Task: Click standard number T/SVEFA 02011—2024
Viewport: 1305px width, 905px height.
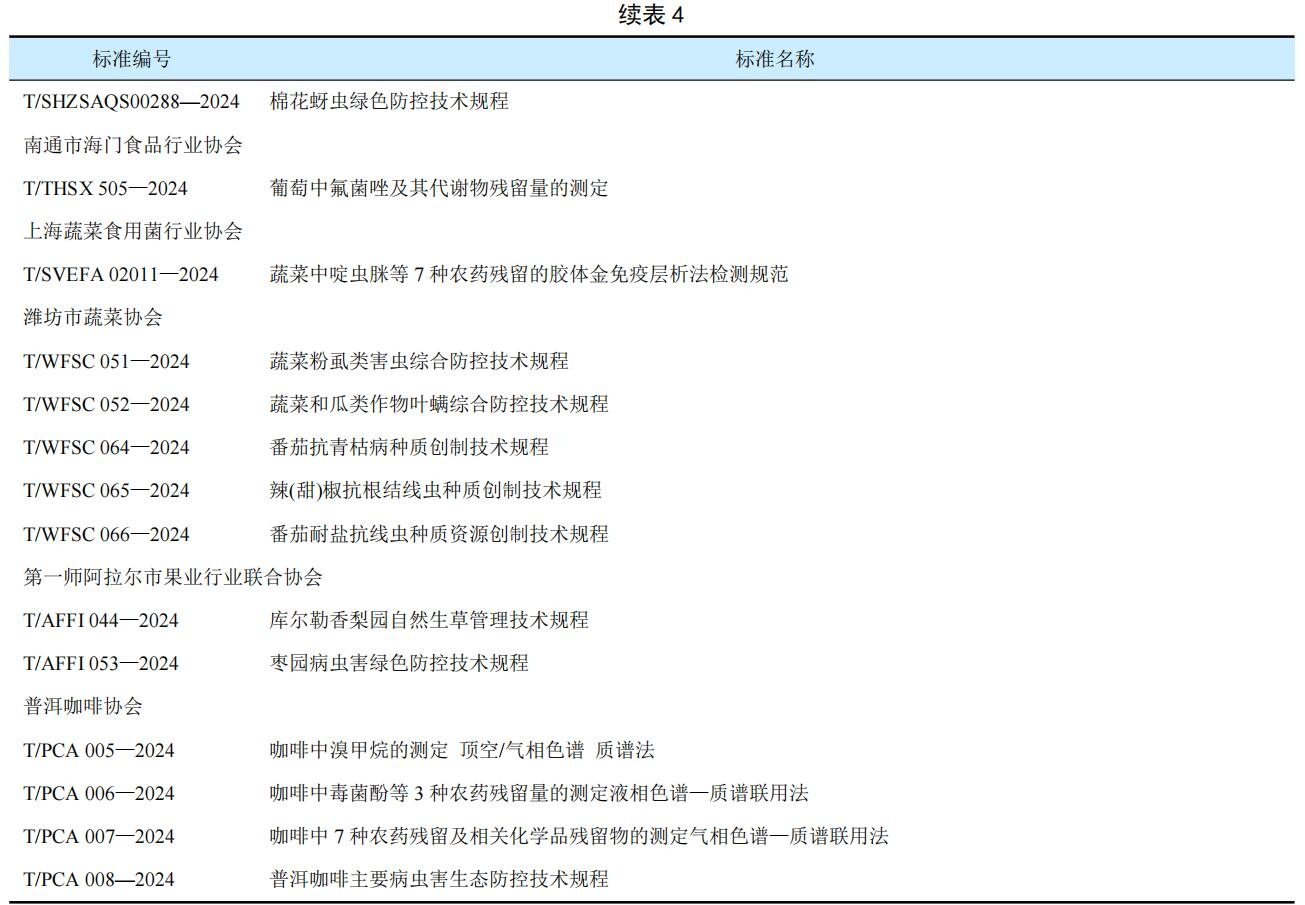Action: tap(121, 275)
